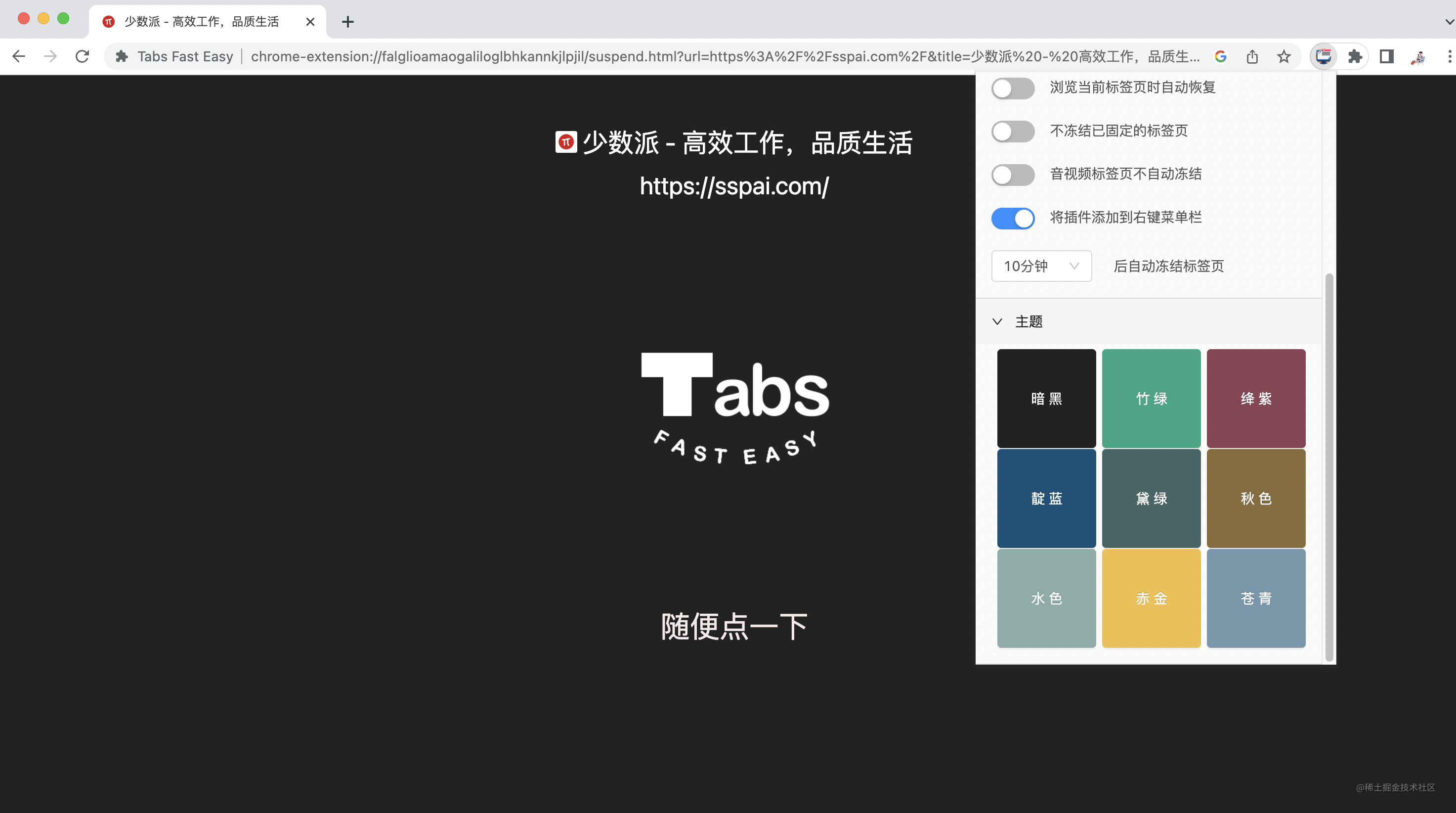
Task: Select the 黛绿 theme swatch
Action: 1152,498
